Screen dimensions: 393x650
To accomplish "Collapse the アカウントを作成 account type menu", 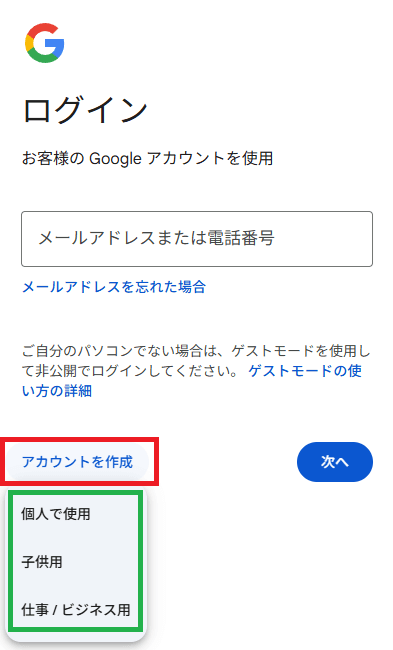I will click(78, 462).
